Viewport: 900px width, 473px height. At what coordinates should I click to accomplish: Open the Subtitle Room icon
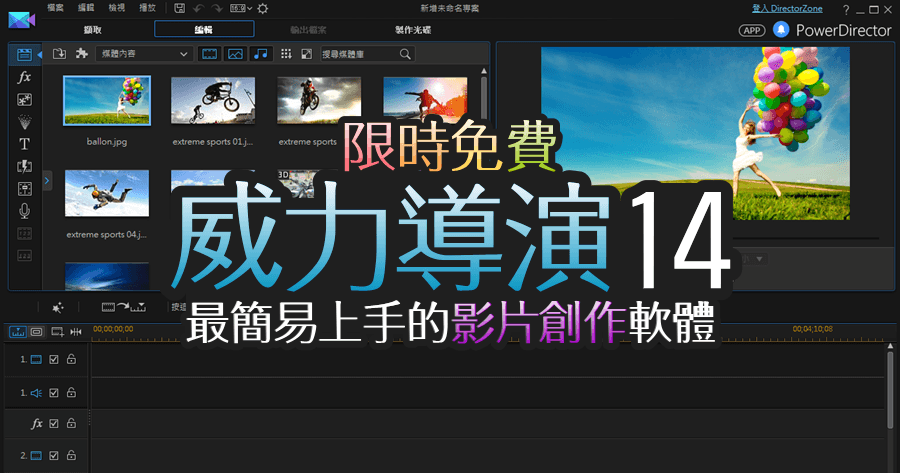pos(24,255)
